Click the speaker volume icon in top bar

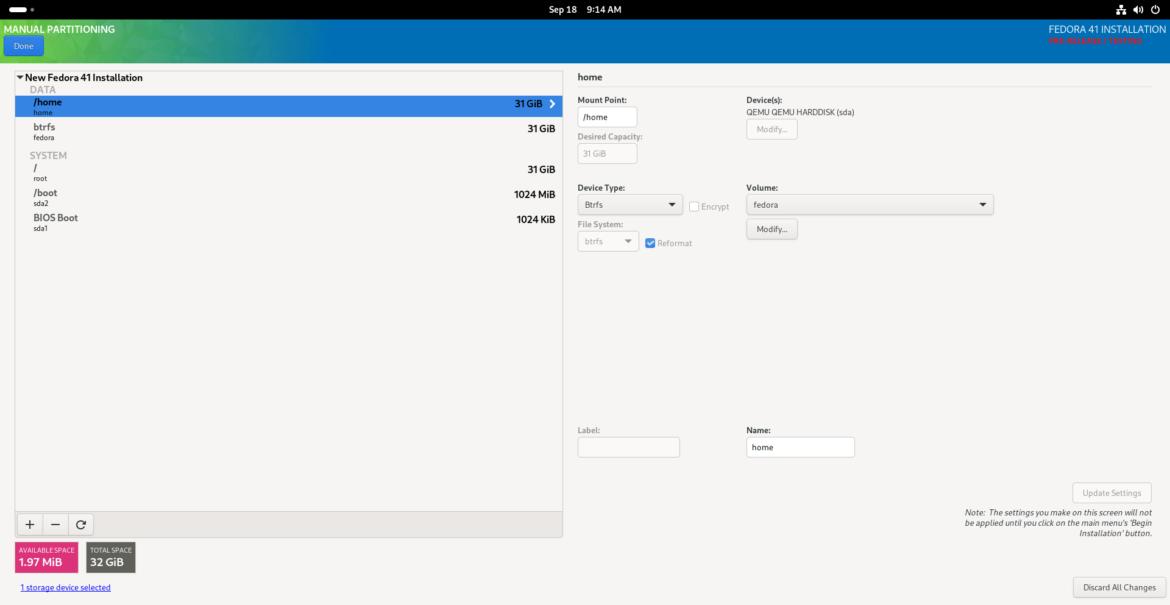point(1138,9)
